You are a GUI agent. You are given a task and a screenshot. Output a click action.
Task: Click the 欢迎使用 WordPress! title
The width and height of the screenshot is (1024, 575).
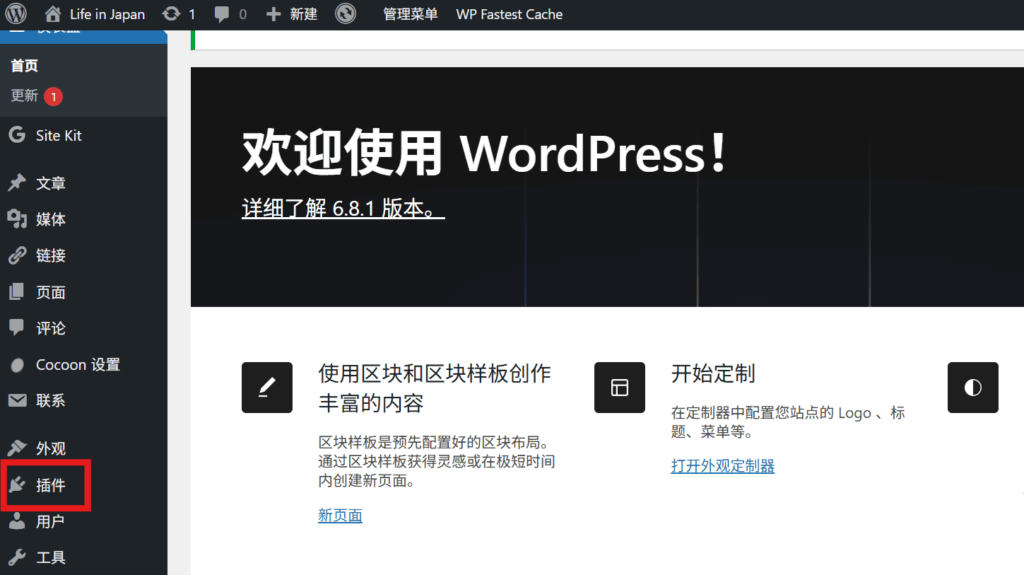[x=485, y=154]
